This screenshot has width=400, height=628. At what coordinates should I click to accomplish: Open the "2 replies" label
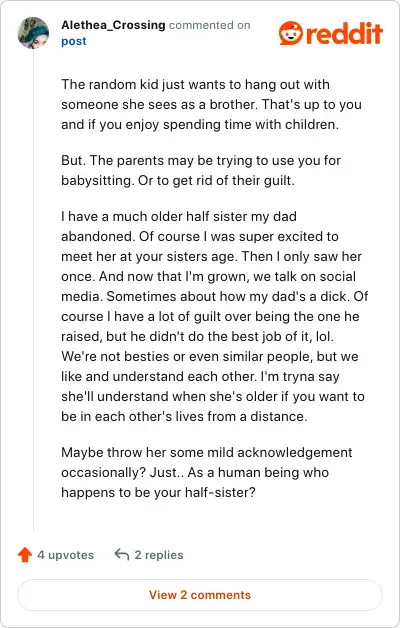coord(159,555)
